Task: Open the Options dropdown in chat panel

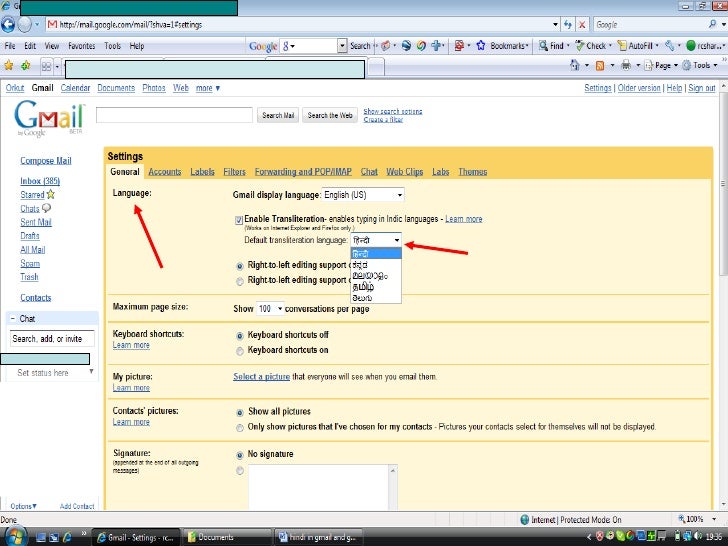Action: pyautogui.click(x=23, y=506)
